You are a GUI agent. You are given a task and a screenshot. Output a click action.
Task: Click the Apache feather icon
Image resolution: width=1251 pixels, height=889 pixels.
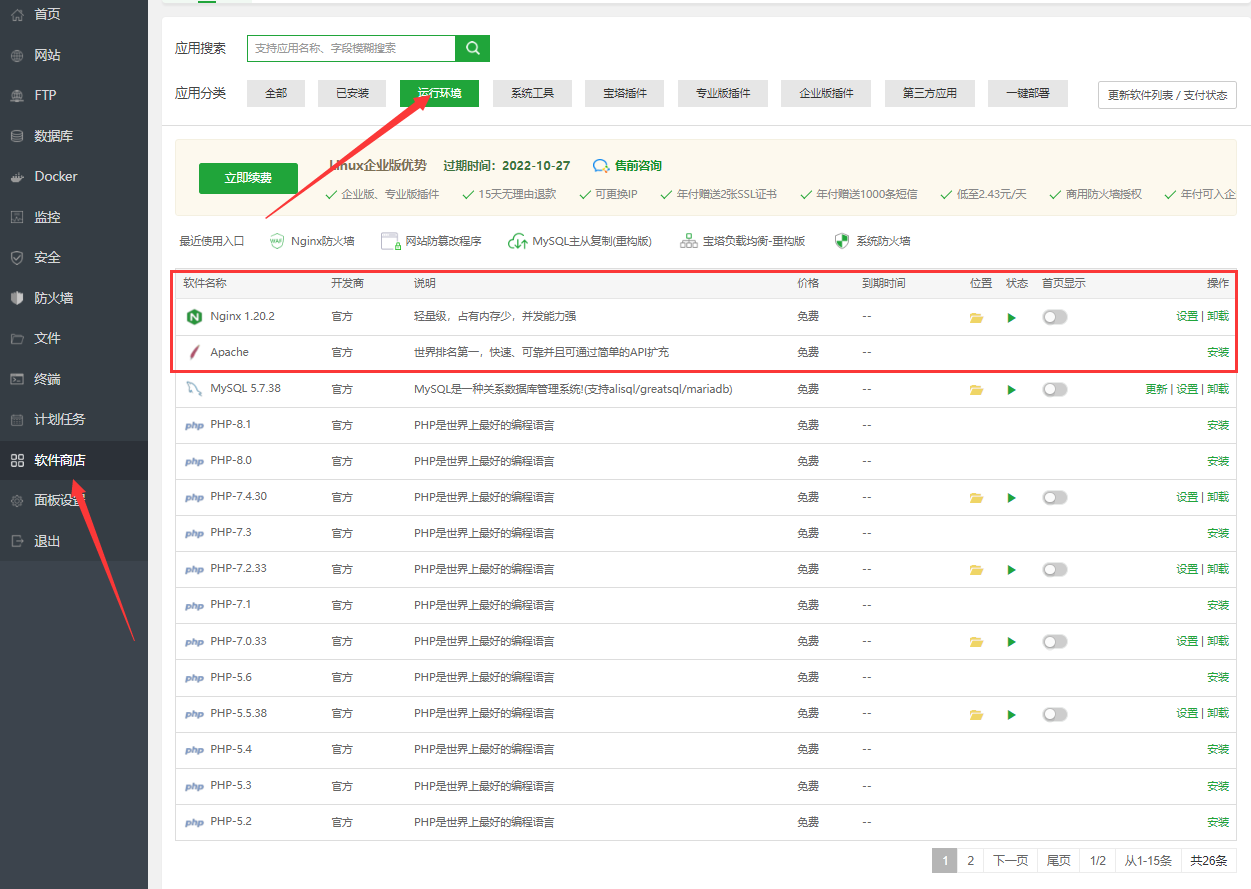click(x=194, y=353)
